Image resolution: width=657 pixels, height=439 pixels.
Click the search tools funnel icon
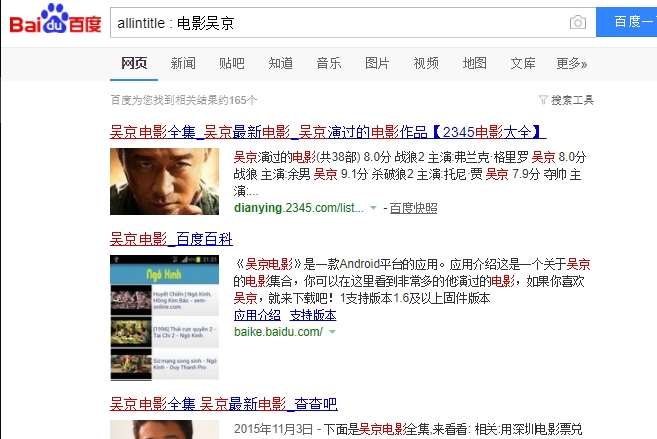[x=543, y=100]
